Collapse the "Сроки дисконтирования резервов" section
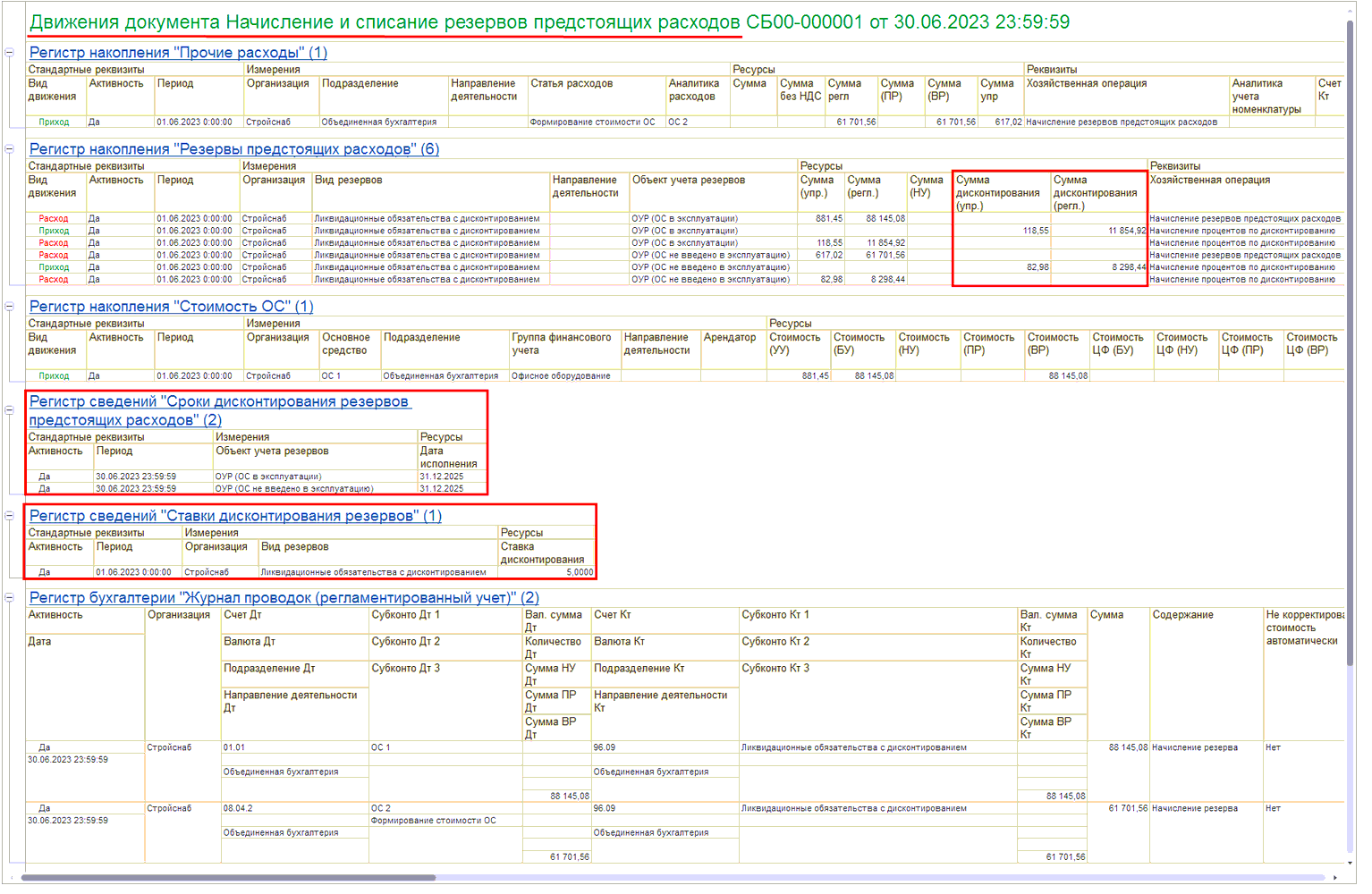This screenshot has width=1372, height=894. click(10, 410)
